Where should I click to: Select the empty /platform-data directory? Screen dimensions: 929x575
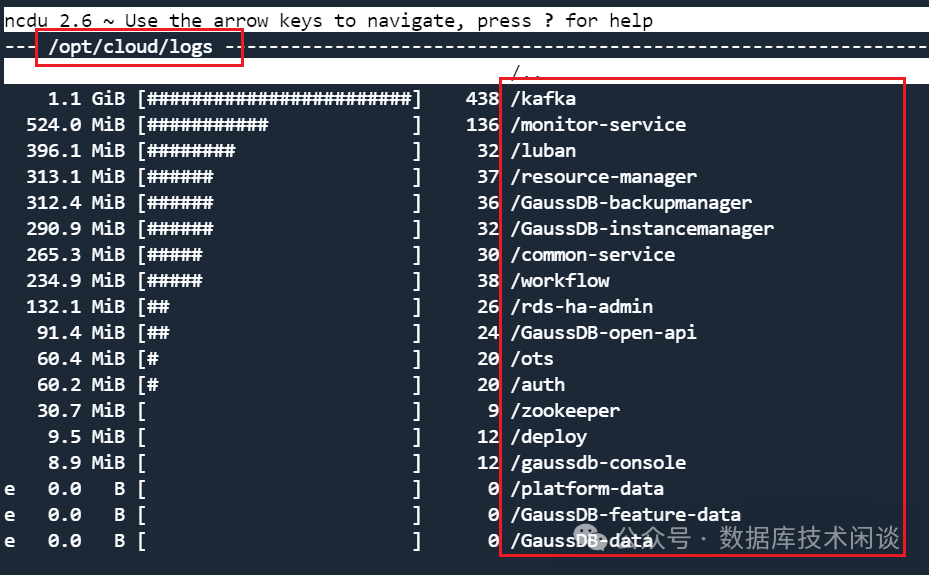587,489
